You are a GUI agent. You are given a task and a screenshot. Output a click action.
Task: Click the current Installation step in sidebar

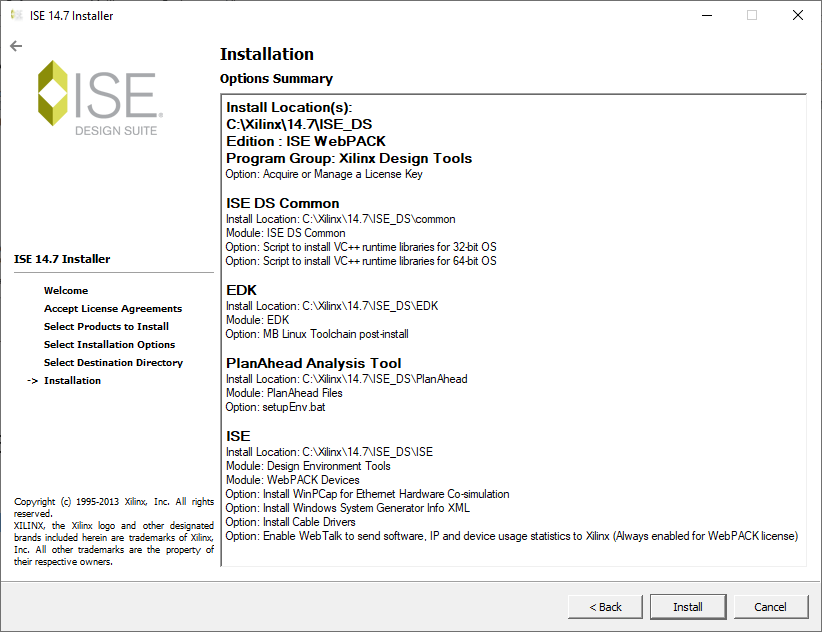point(72,381)
